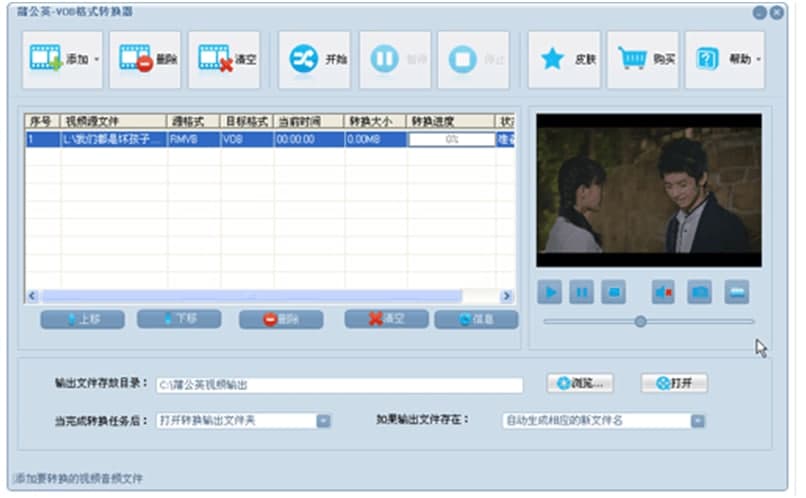This screenshot has width=806, height=498.
Task: Click the 下移 move down button
Action: [179, 319]
